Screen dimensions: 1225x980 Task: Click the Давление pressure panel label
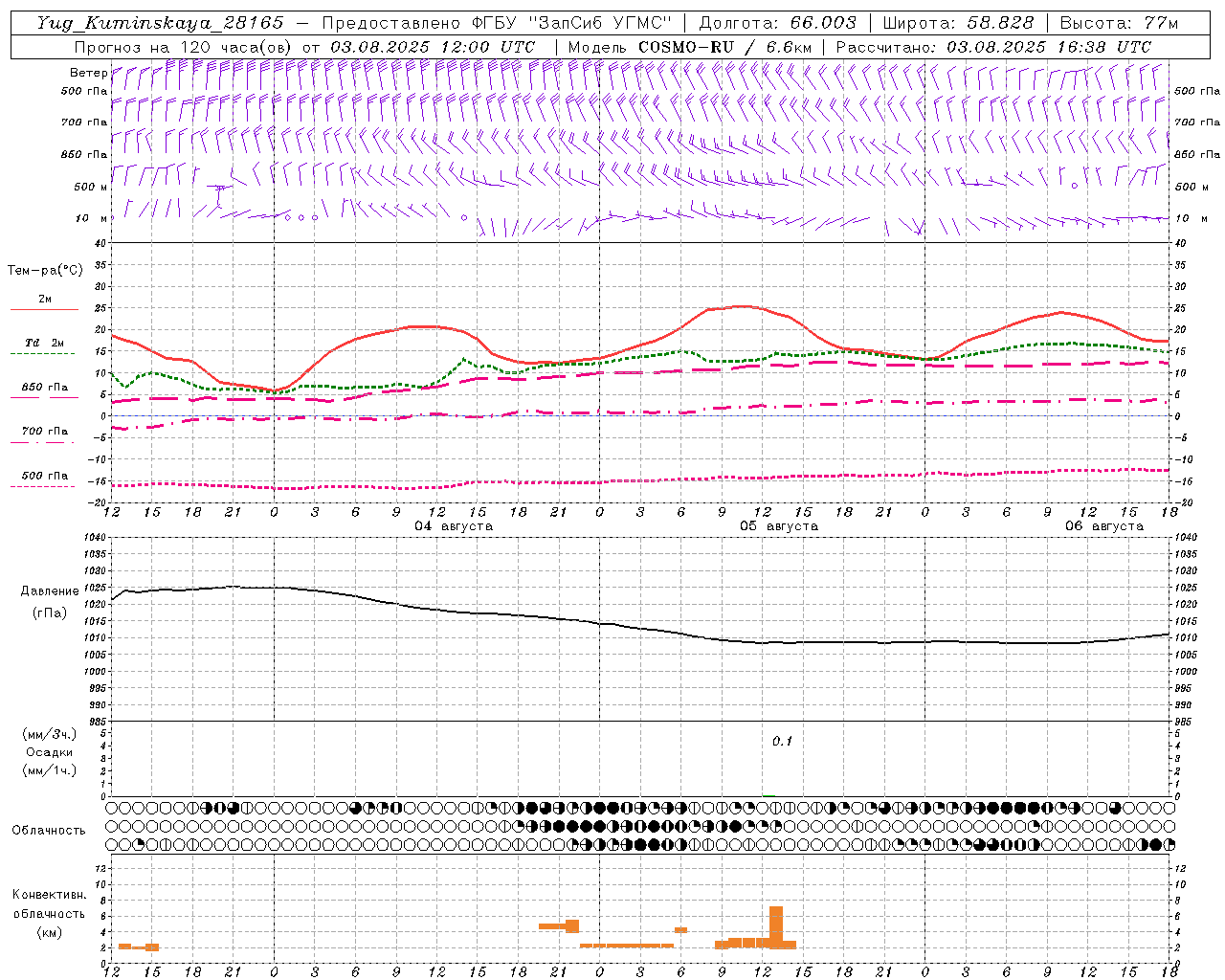coord(50,591)
